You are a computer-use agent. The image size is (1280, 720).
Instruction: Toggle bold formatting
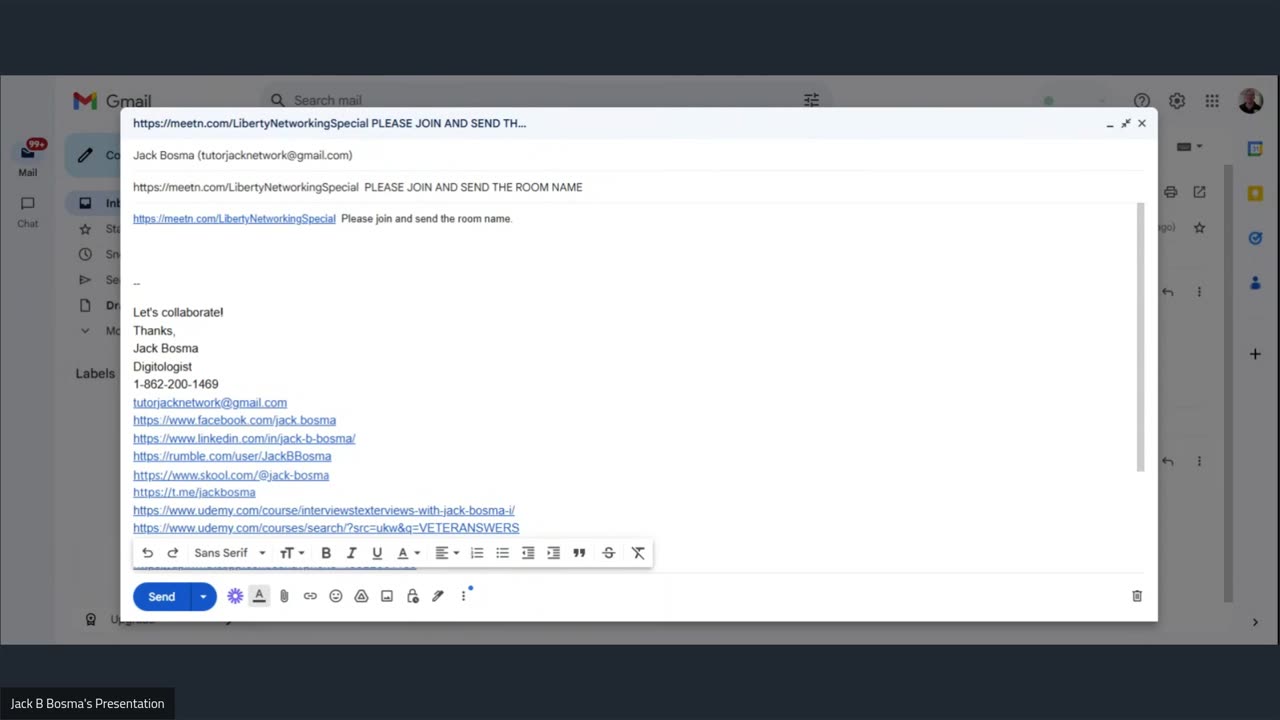(326, 553)
